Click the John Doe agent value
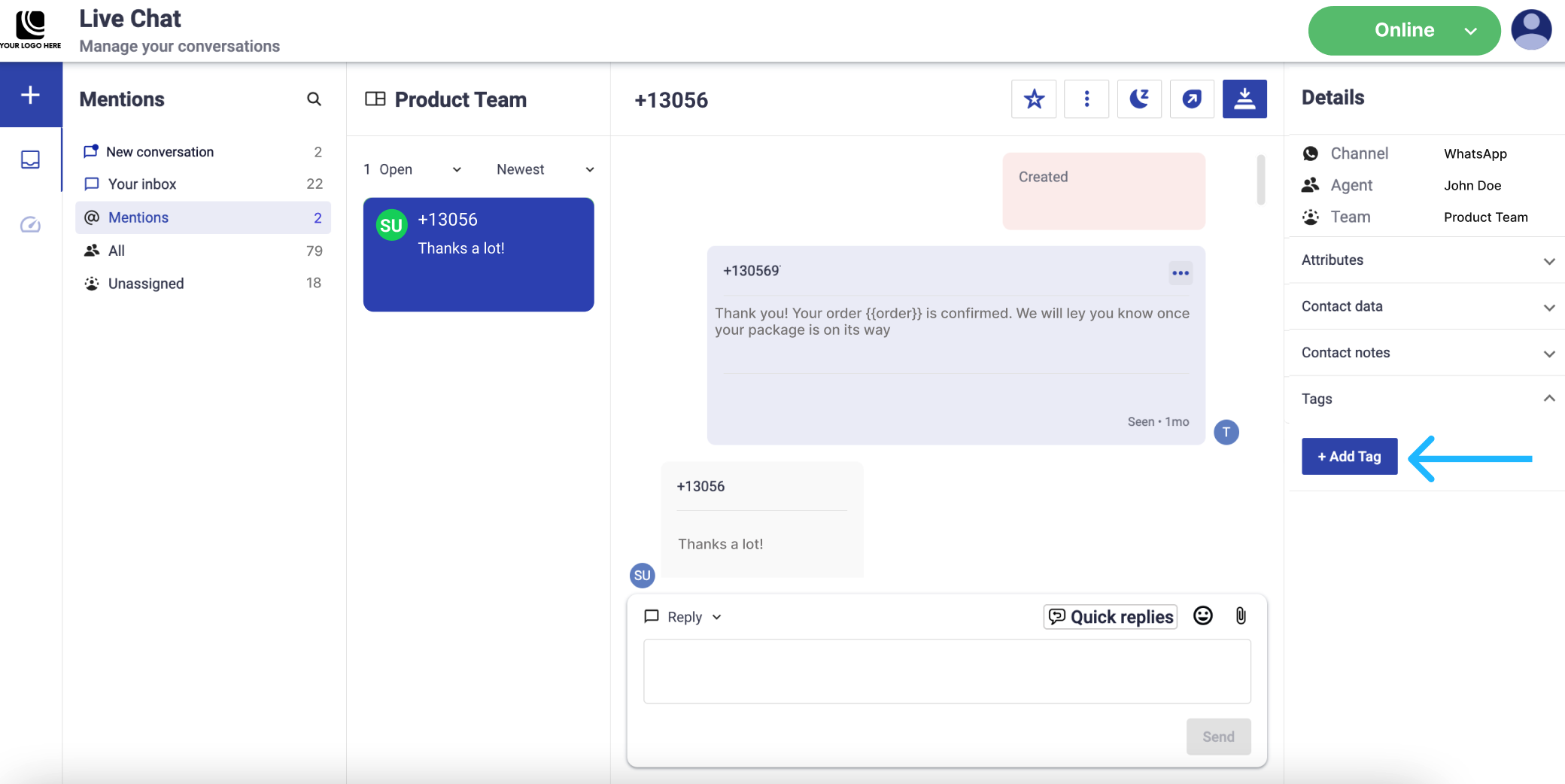 coord(1472,185)
